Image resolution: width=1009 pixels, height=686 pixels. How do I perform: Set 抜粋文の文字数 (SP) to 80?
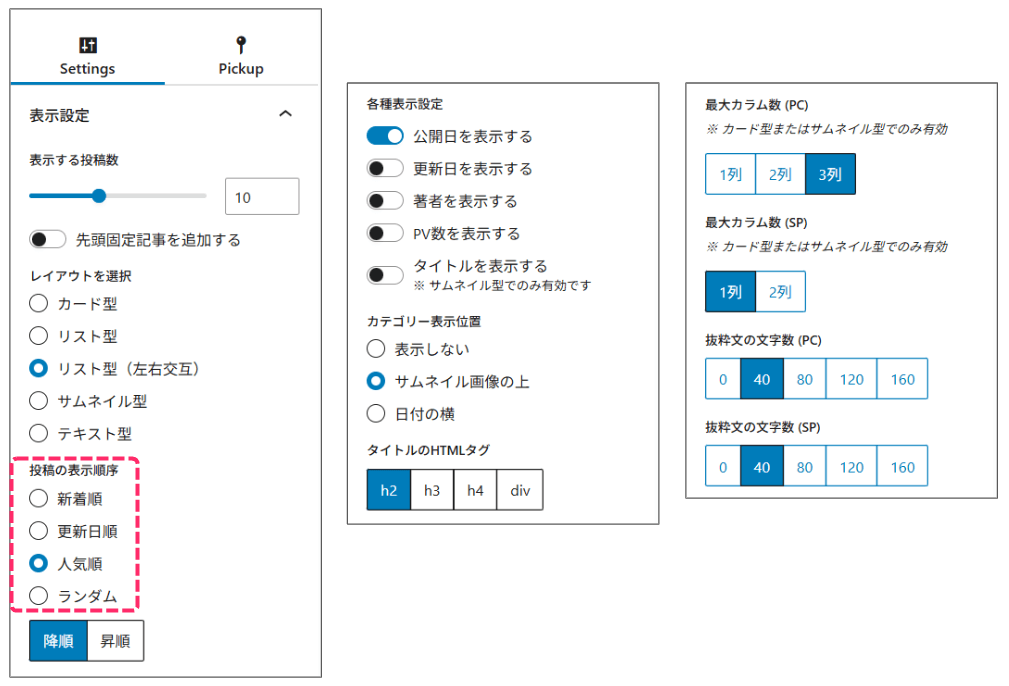804,467
